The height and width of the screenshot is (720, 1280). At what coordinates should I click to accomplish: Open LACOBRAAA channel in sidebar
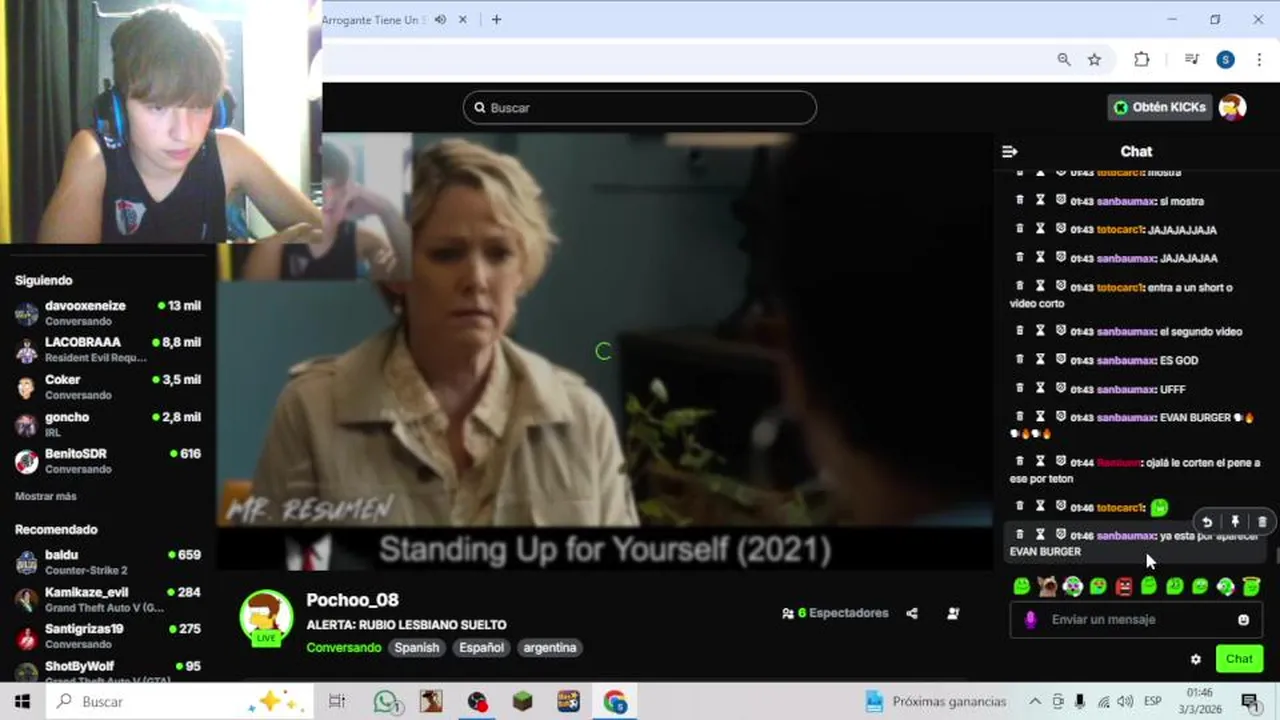[108, 349]
